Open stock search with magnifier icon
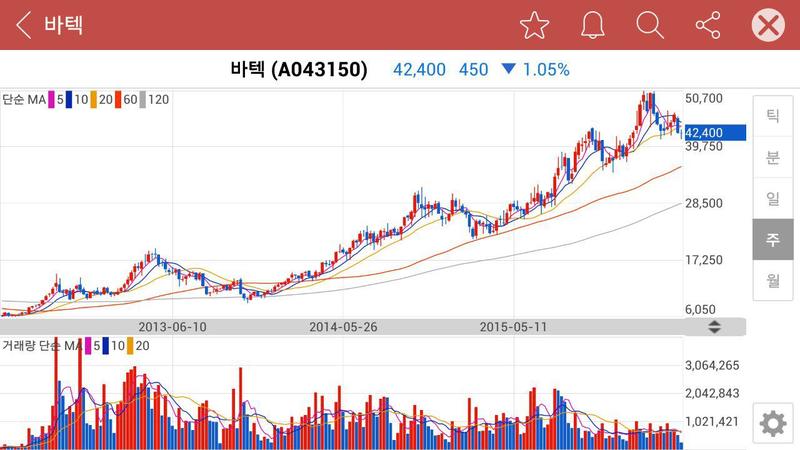This screenshot has height=450, width=800. (x=650, y=25)
